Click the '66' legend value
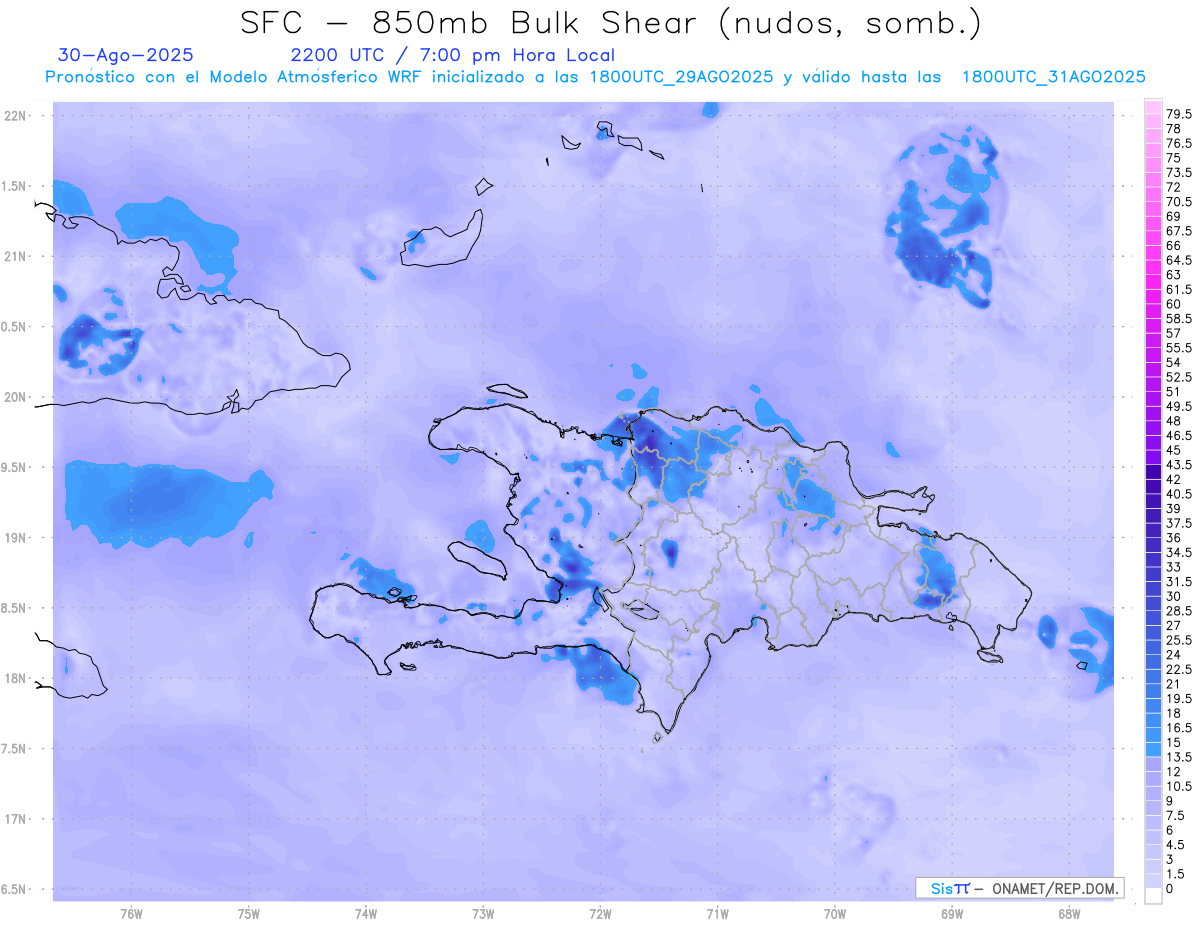Image resolution: width=1200 pixels, height=927 pixels. tap(1174, 245)
